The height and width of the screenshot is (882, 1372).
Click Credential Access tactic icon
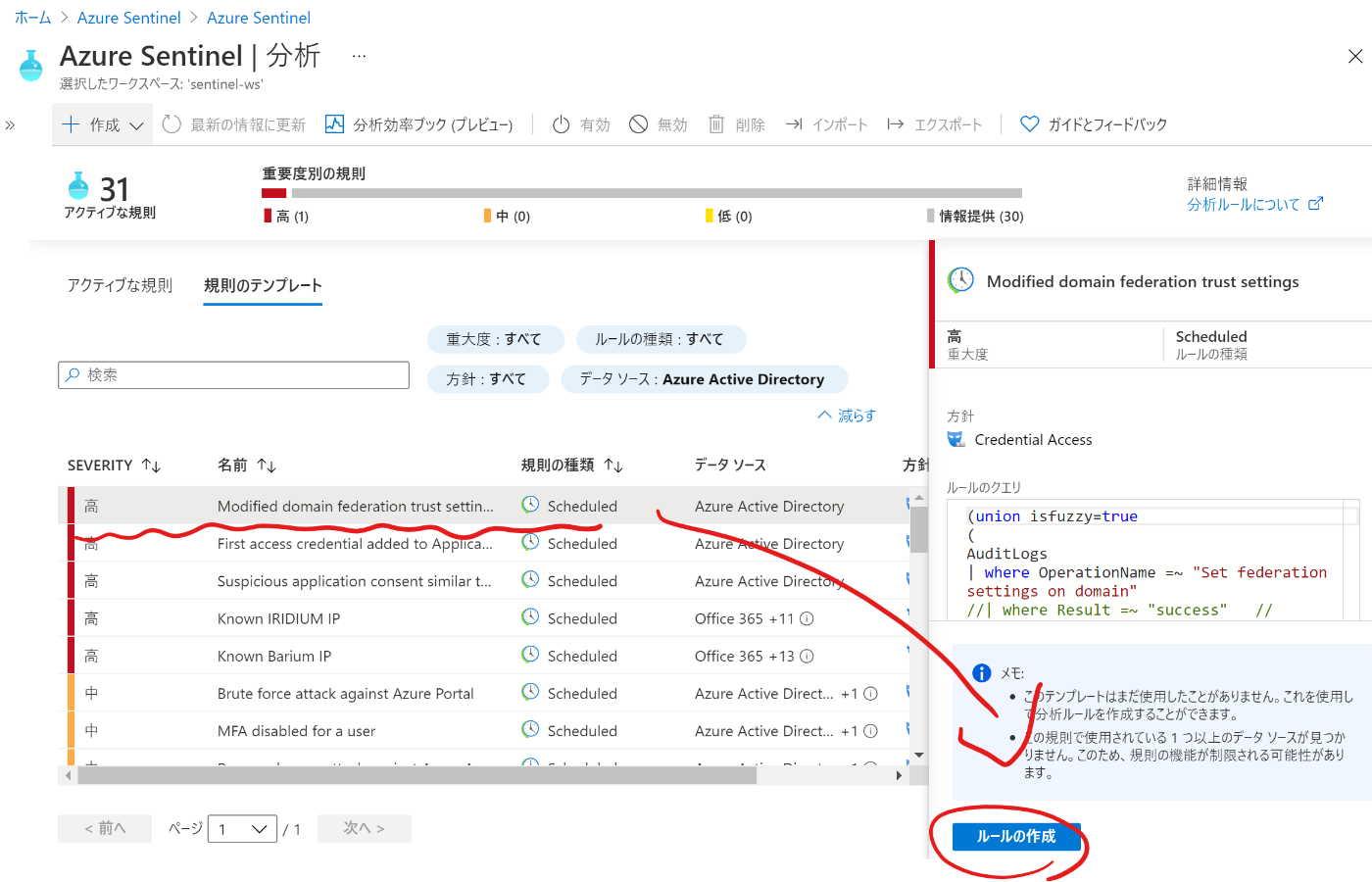[x=955, y=439]
